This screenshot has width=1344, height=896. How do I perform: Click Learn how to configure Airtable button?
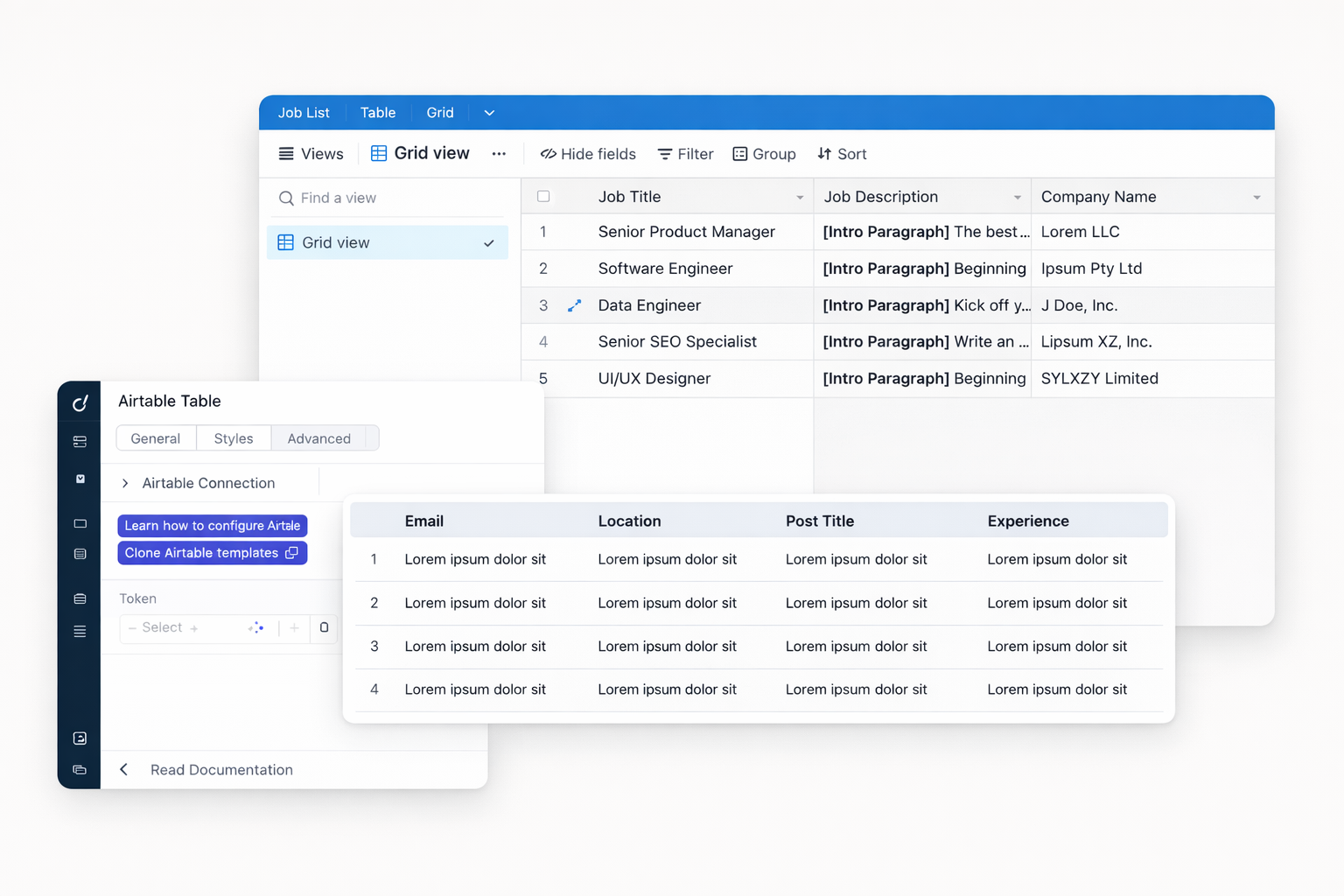click(213, 526)
